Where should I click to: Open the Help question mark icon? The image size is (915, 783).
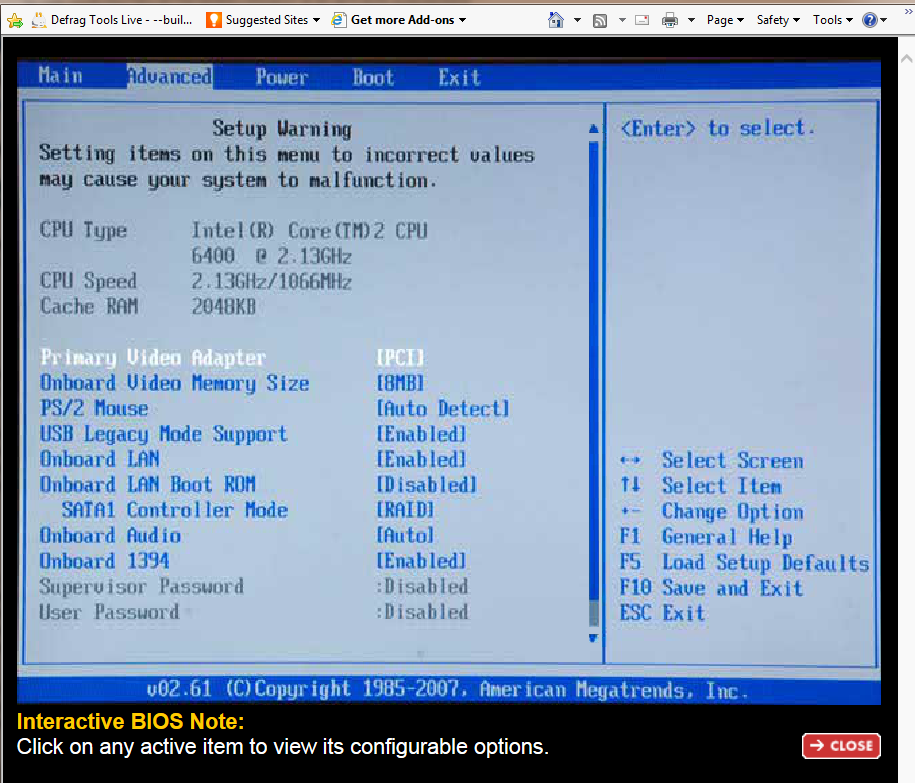point(870,19)
